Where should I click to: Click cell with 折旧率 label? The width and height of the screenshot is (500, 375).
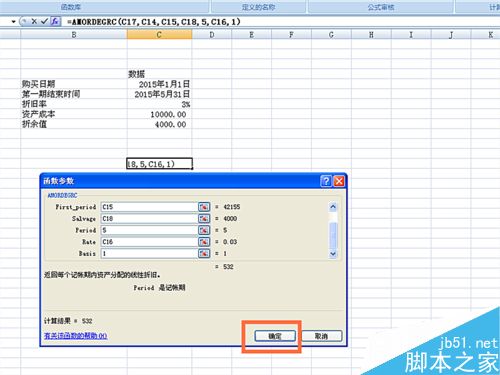tap(74, 104)
